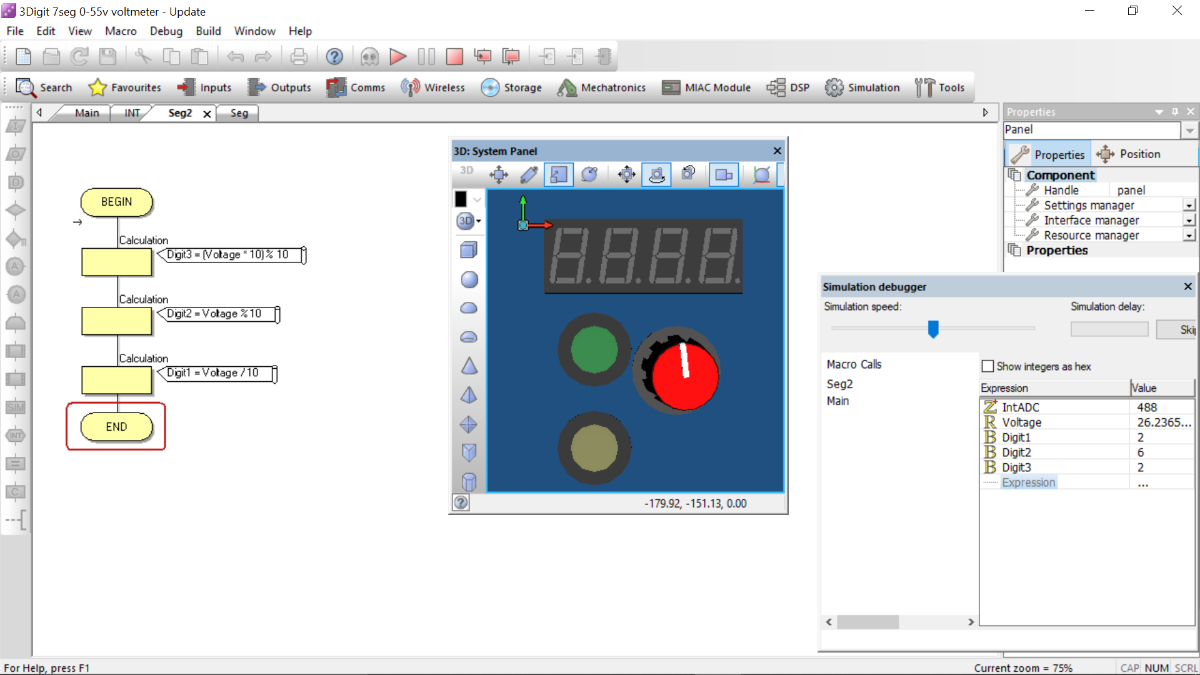Switch to the INT flowchart tab
Viewport: 1200px width, 675px height.
132,113
